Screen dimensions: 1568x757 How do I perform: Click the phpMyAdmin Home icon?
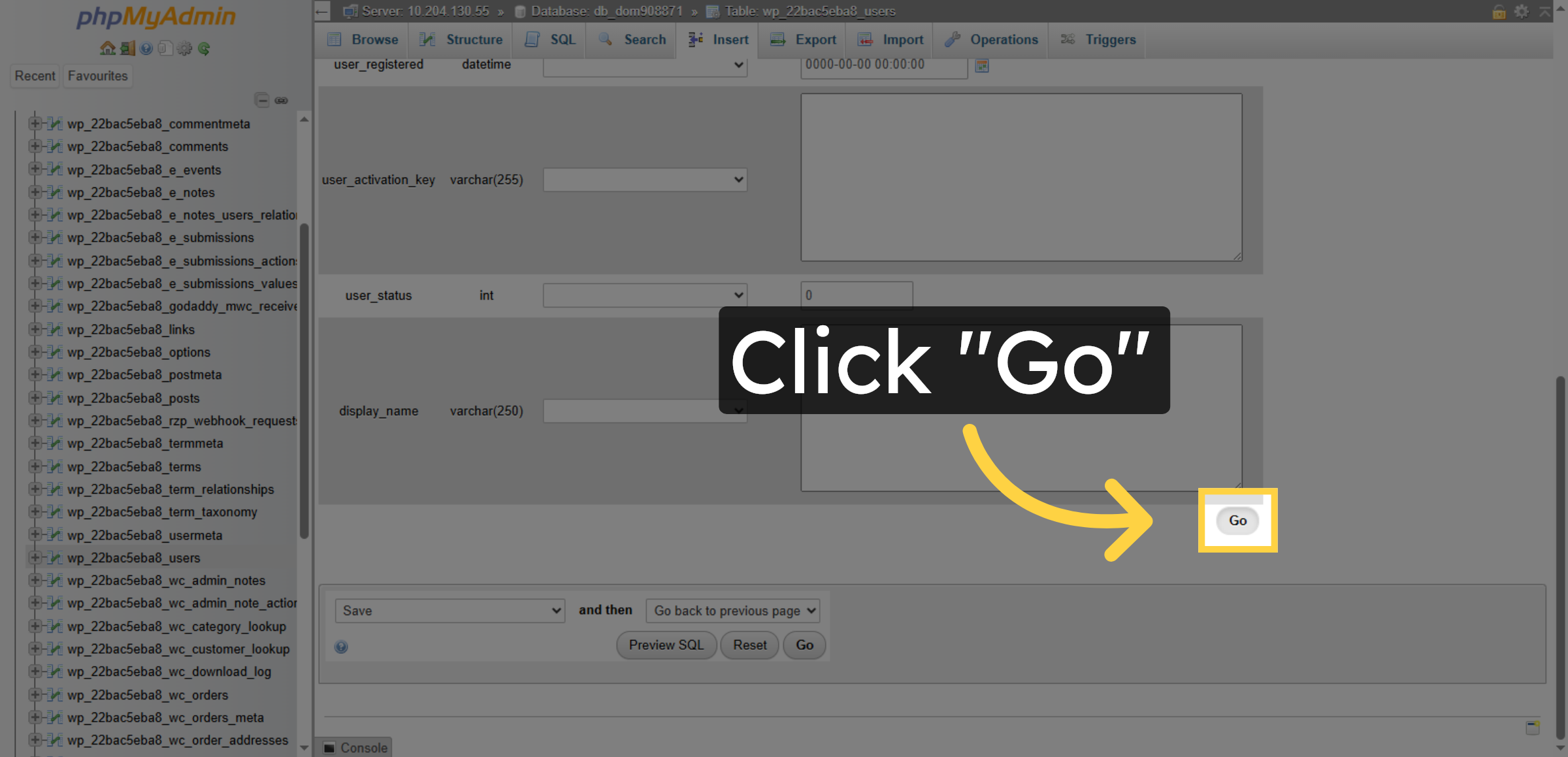(107, 48)
